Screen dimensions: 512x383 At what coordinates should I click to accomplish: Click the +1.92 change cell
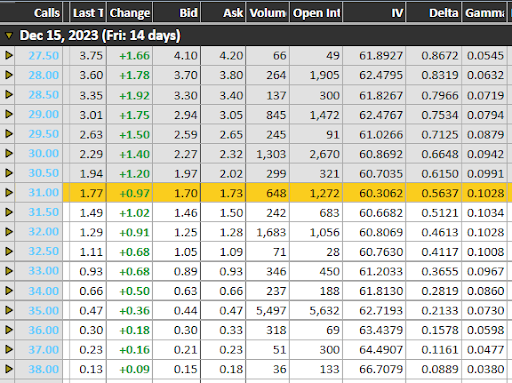point(130,95)
